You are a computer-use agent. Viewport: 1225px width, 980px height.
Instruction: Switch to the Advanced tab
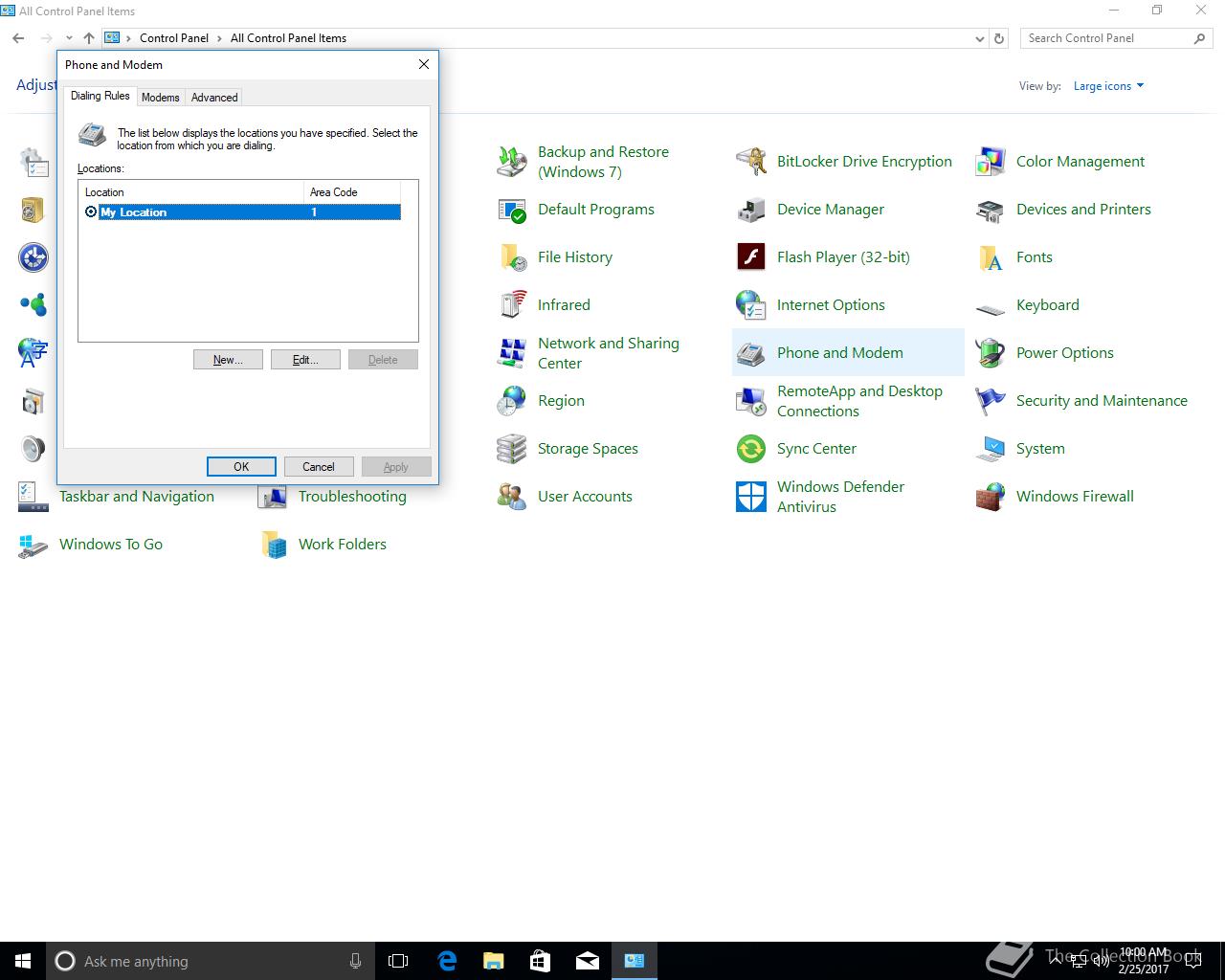pyautogui.click(x=214, y=97)
